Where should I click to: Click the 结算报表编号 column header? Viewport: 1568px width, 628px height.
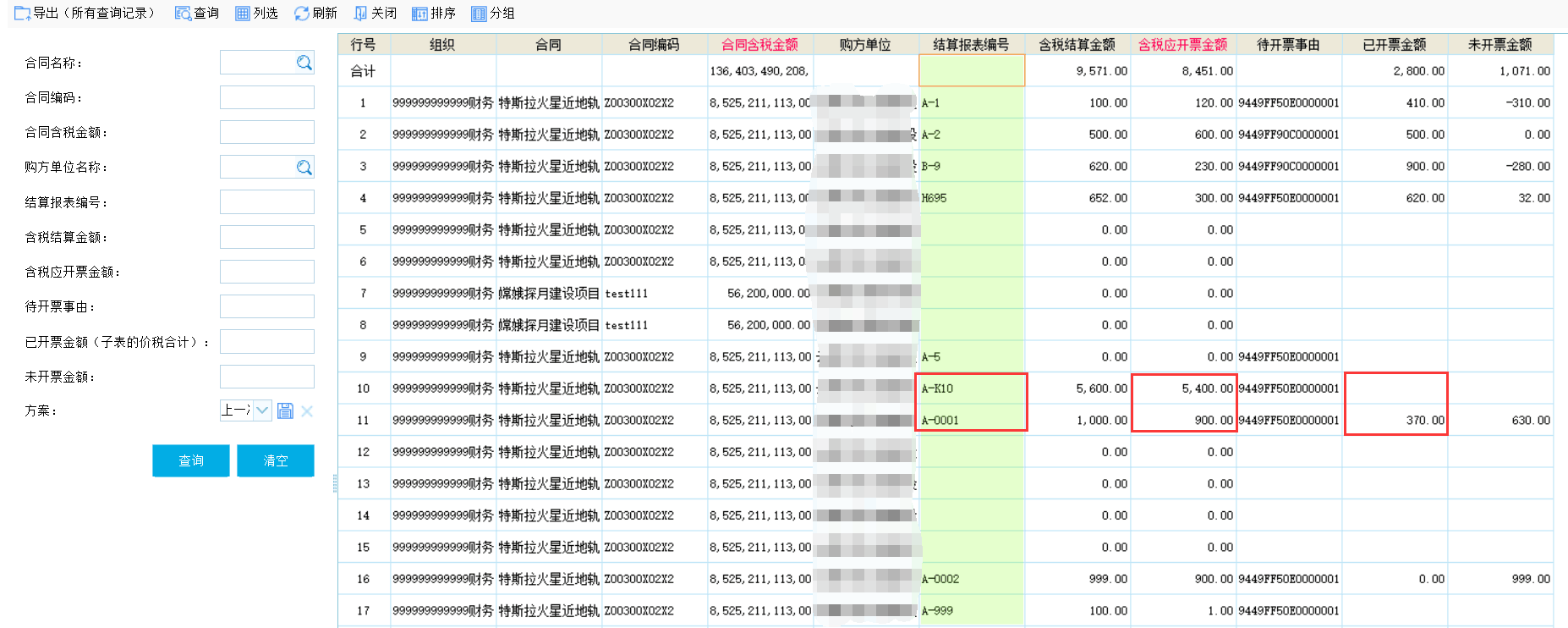click(x=971, y=45)
